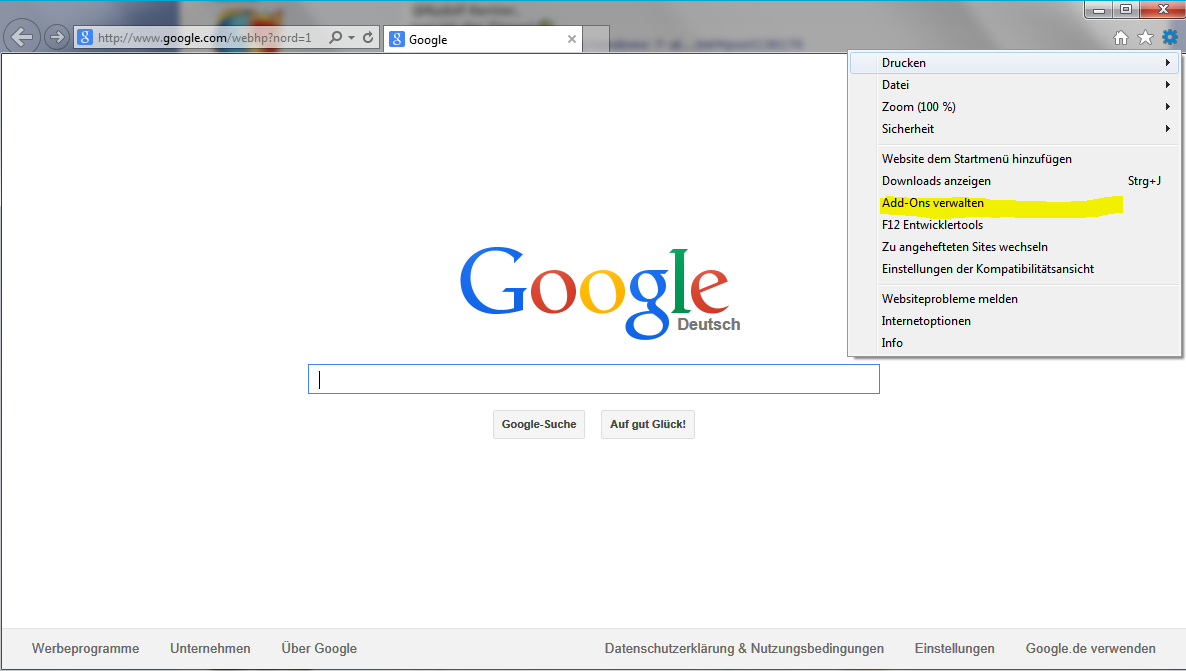Open the Werbeprogramme footer link
This screenshot has height=671, width=1186.
[x=85, y=648]
